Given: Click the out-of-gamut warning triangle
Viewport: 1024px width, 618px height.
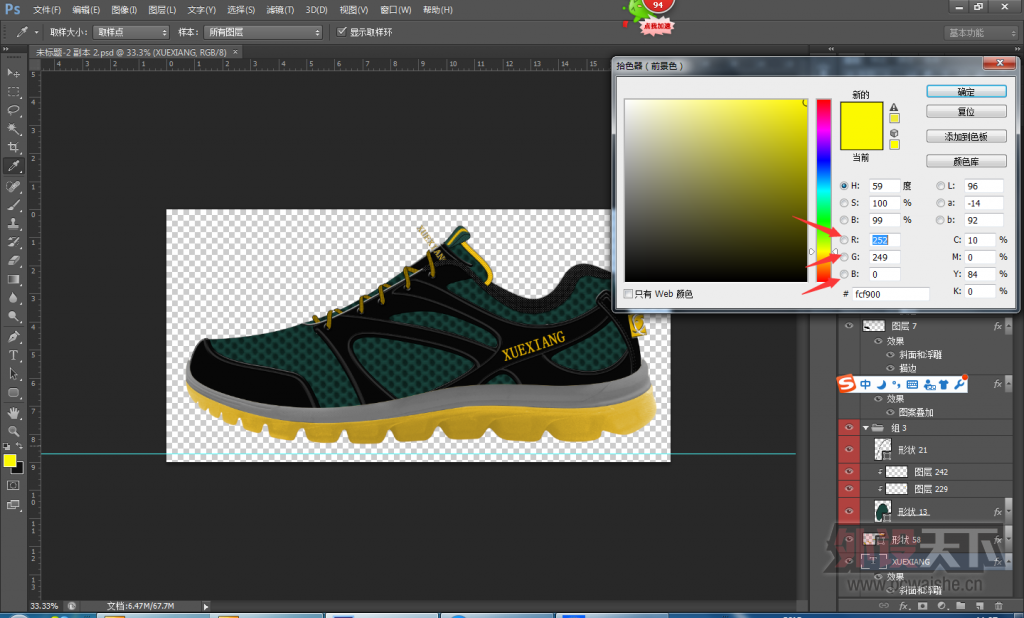Looking at the screenshot, I should pyautogui.click(x=894, y=107).
